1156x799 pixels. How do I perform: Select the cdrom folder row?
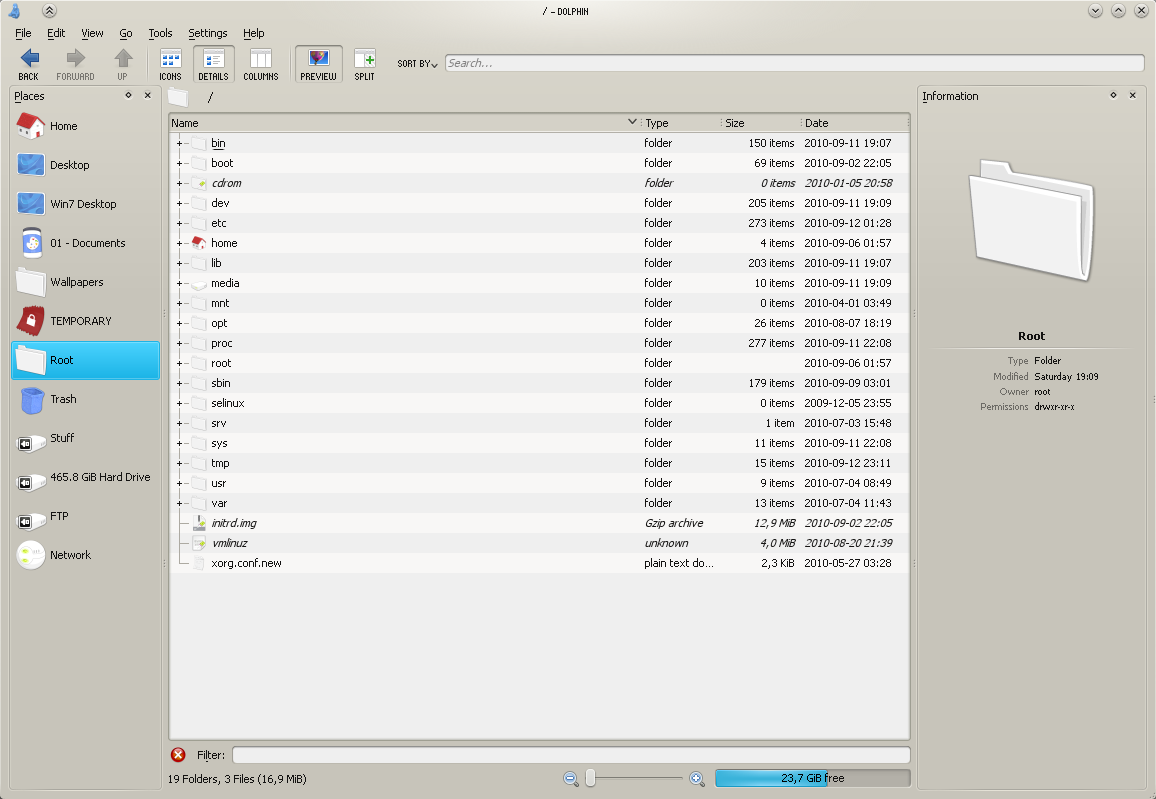(539, 183)
